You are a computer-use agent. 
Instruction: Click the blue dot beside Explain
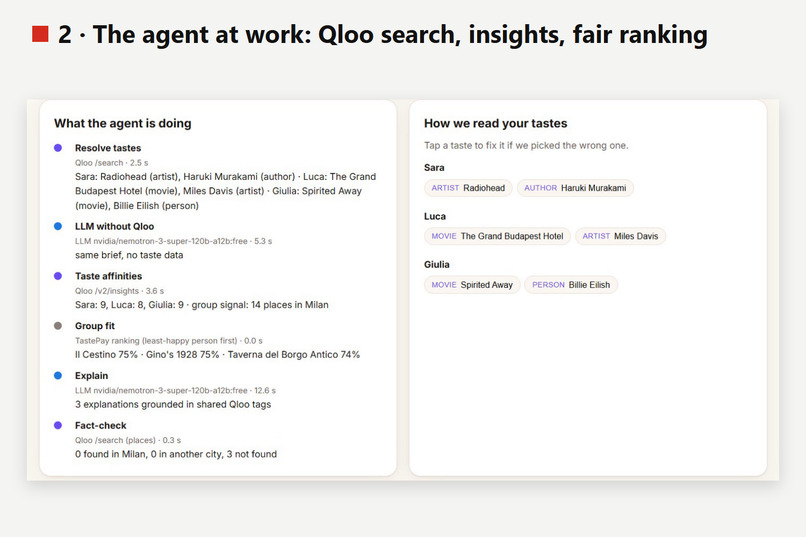pyautogui.click(x=58, y=376)
